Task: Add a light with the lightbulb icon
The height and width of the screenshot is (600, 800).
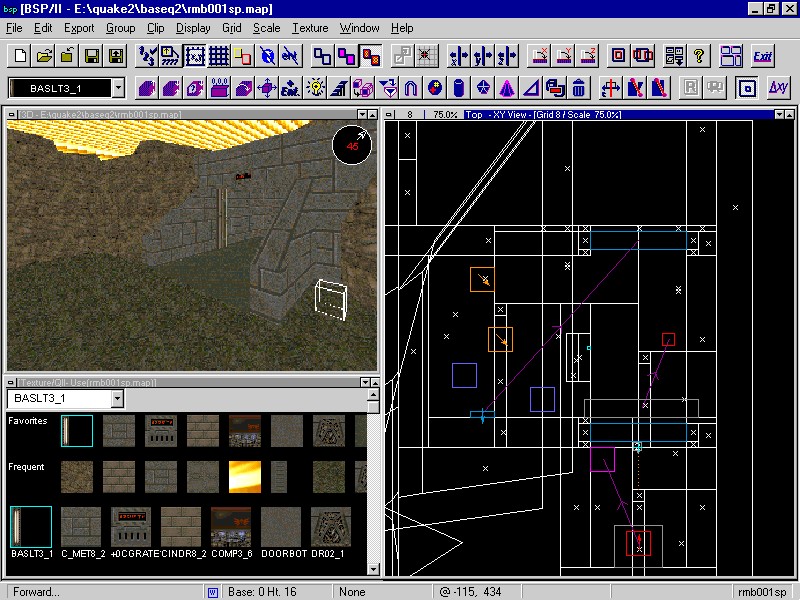Action: pyautogui.click(x=315, y=88)
